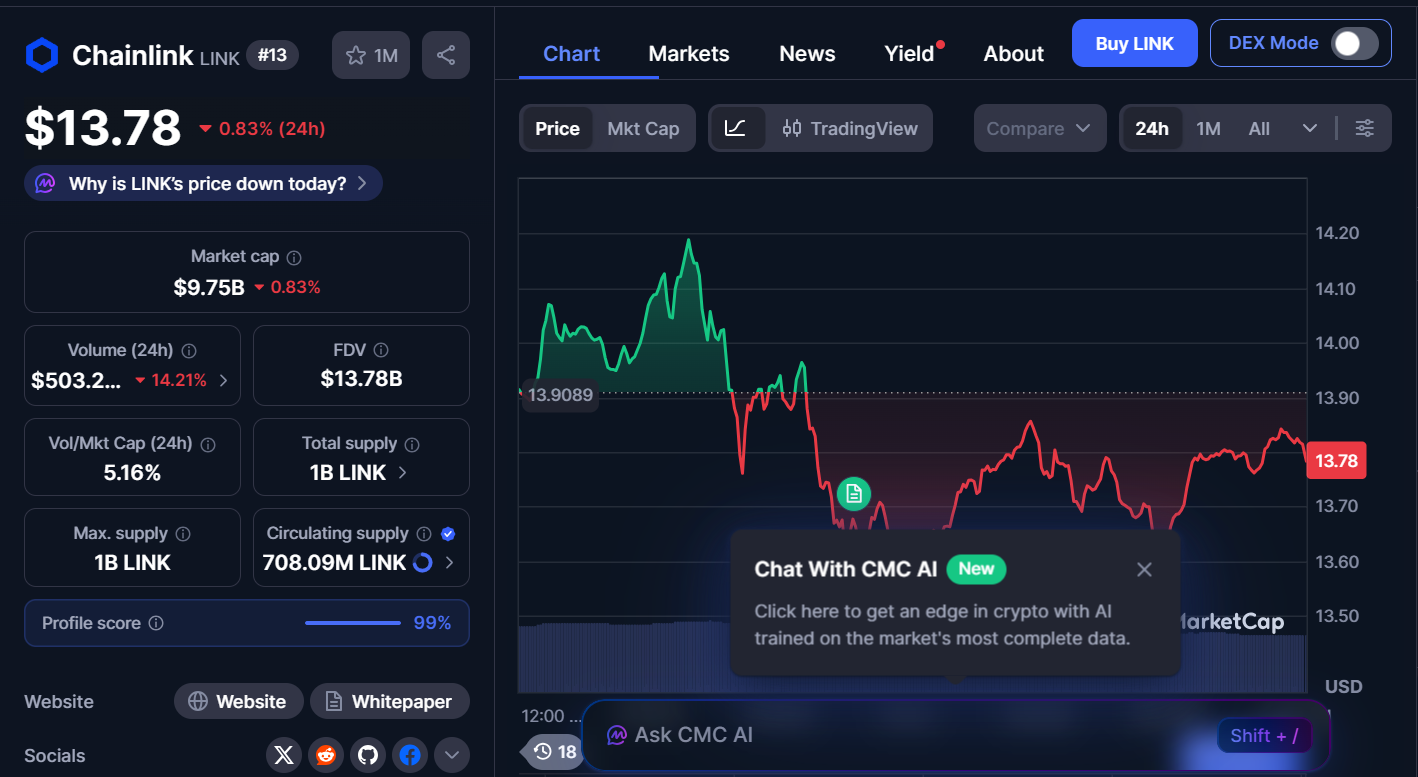The image size is (1418, 777).
Task: Switch to the Markets tab
Action: [689, 53]
